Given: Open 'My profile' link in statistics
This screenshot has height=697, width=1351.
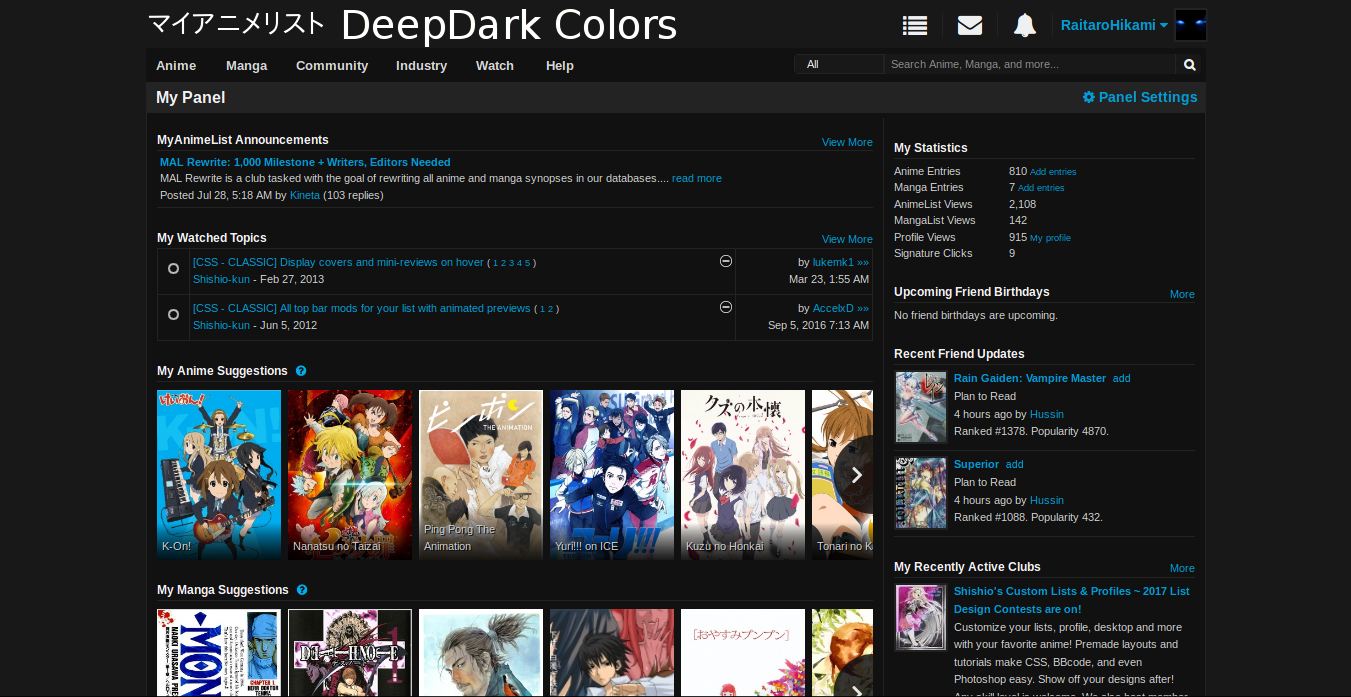Looking at the screenshot, I should [x=1050, y=238].
